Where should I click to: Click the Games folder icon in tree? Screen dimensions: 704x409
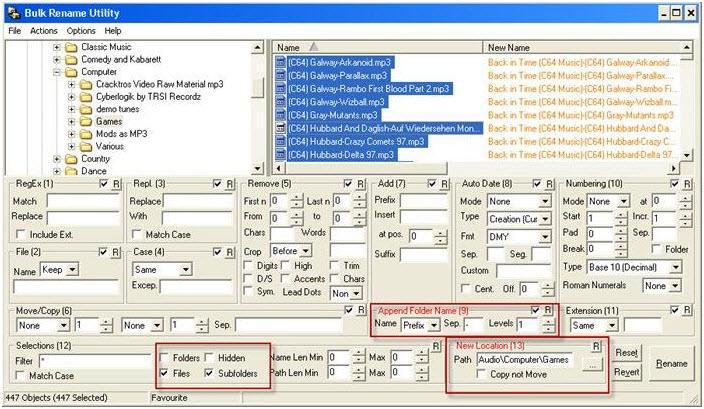pos(86,122)
